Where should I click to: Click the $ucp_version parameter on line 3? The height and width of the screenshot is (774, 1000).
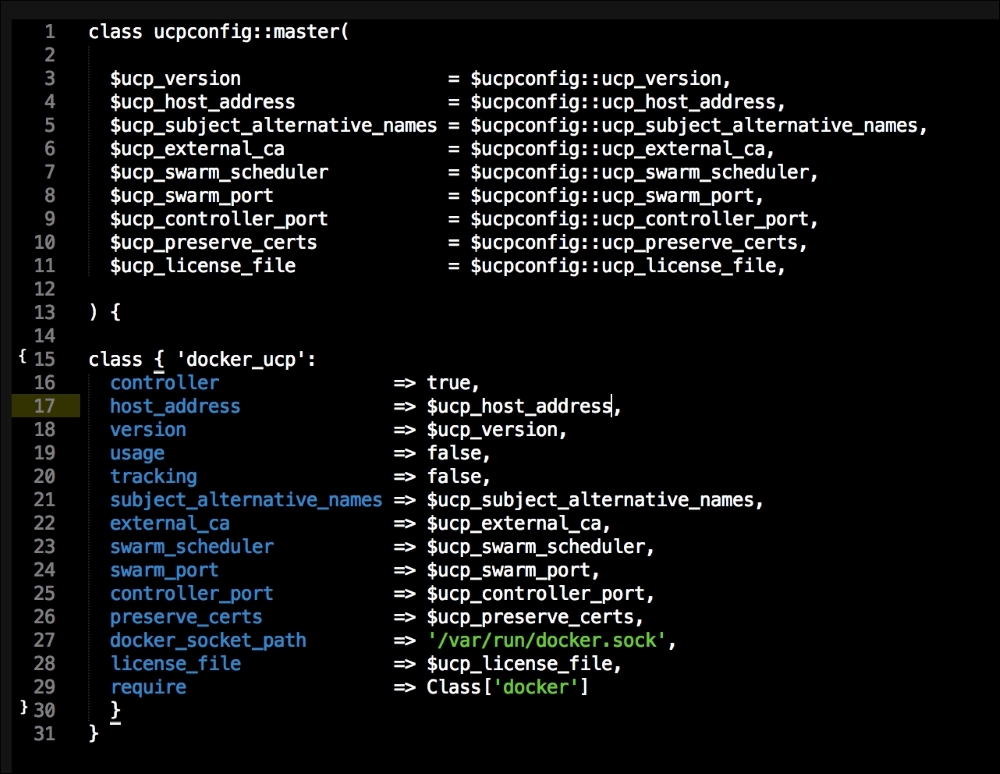175,78
